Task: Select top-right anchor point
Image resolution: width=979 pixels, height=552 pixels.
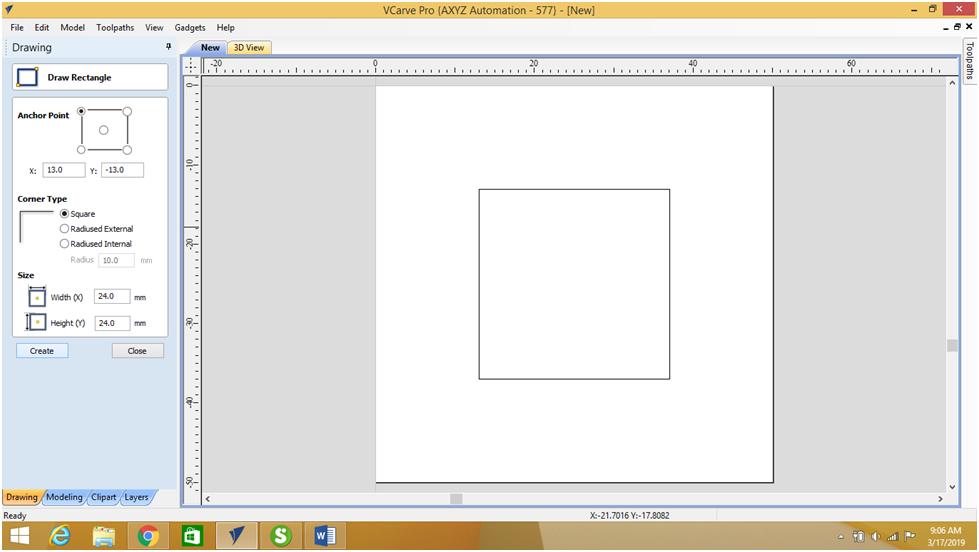Action: coord(127,111)
